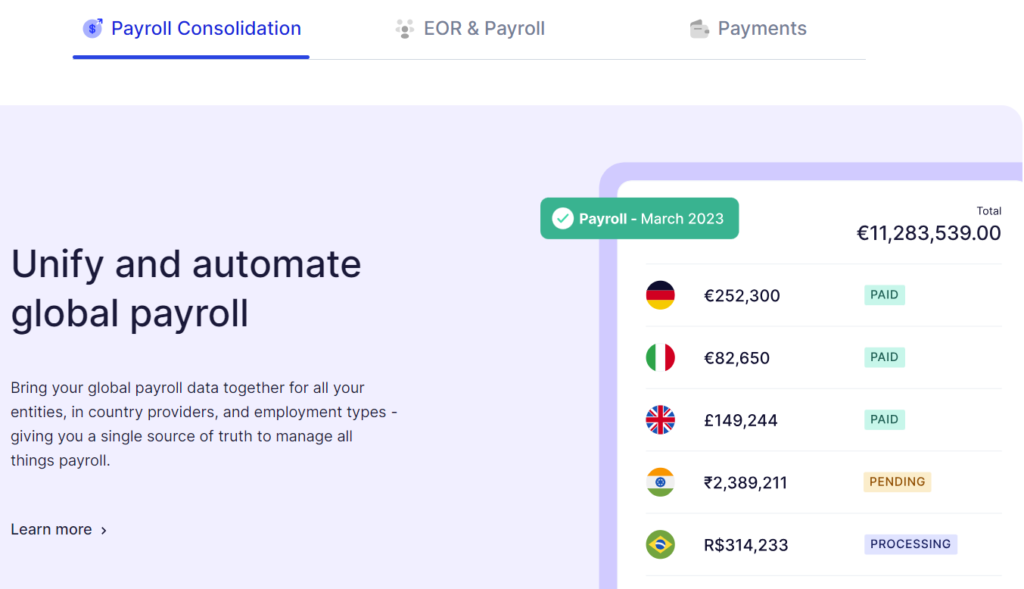Click the Brazil flag icon
The width and height of the screenshot is (1024, 589).
point(660,545)
